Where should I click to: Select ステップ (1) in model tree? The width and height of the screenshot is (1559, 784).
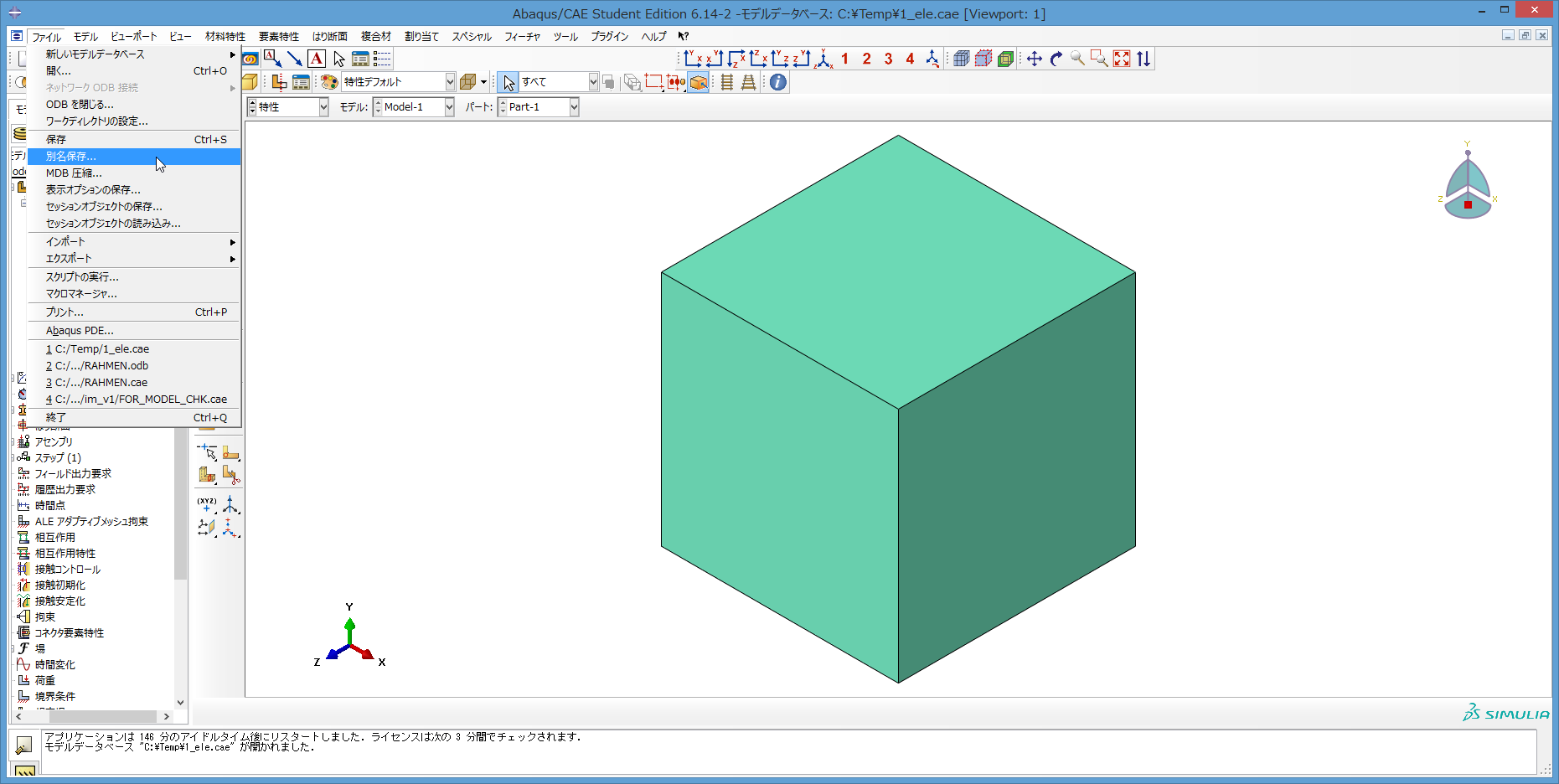tap(58, 458)
